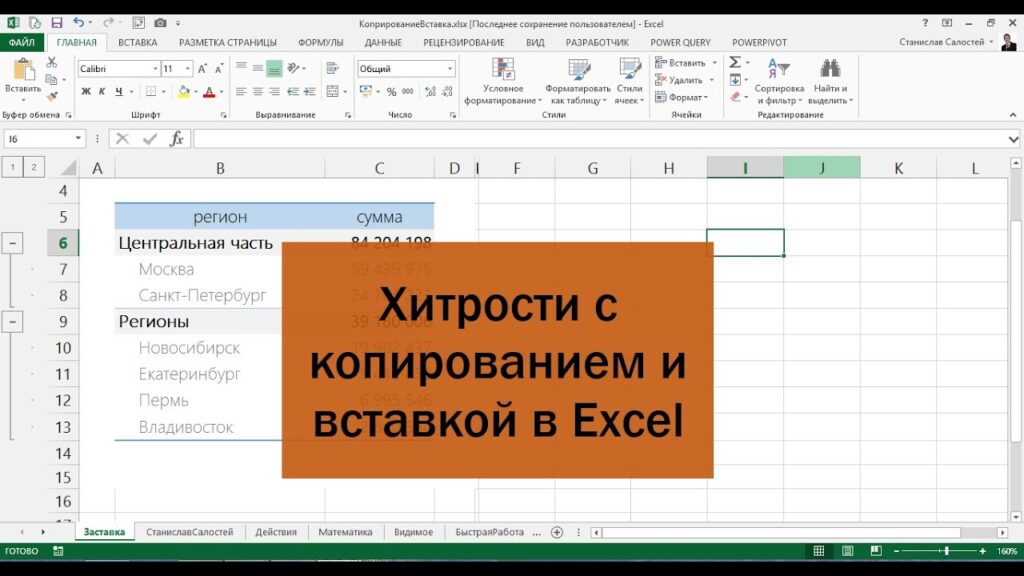Click the Save icon in quick access toolbar

coord(56,22)
